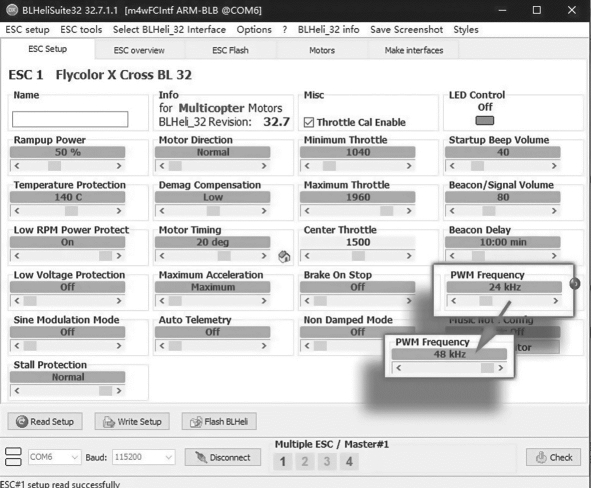The height and width of the screenshot is (488, 591).
Task: Click the Center Throttle slider thumb
Action: click(x=358, y=255)
